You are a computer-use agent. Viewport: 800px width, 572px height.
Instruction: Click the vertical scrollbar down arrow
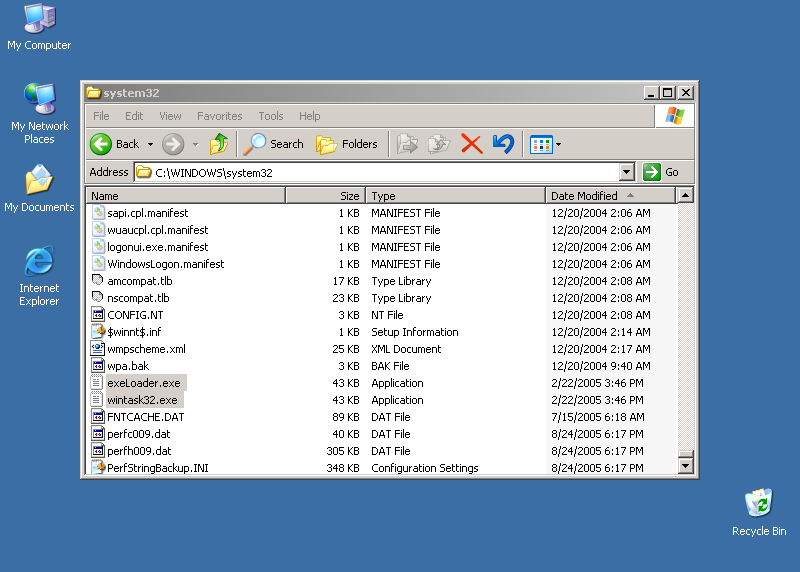(x=685, y=465)
